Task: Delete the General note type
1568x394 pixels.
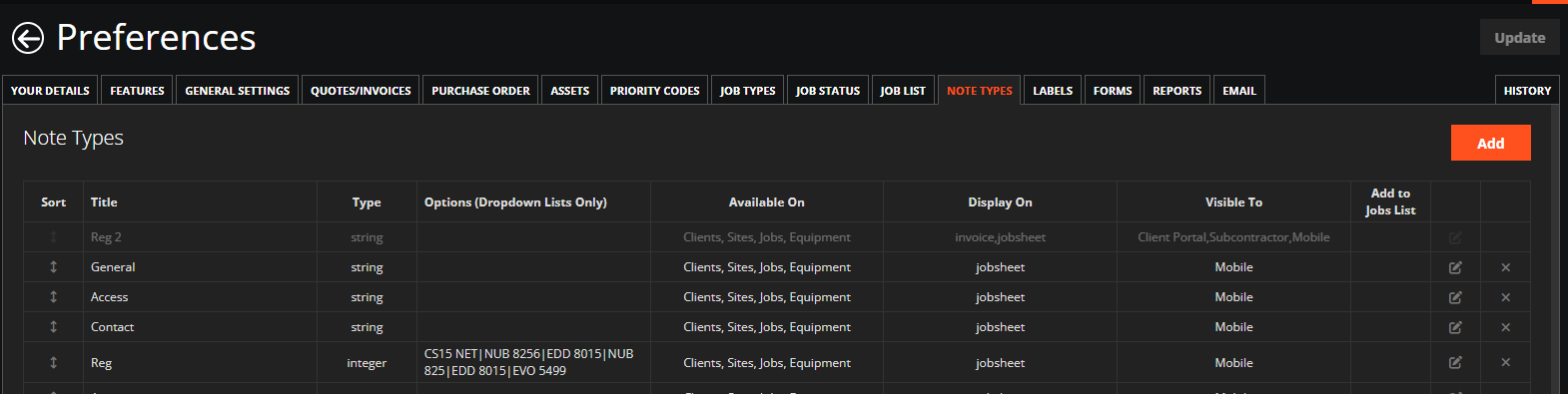Action: (1505, 267)
